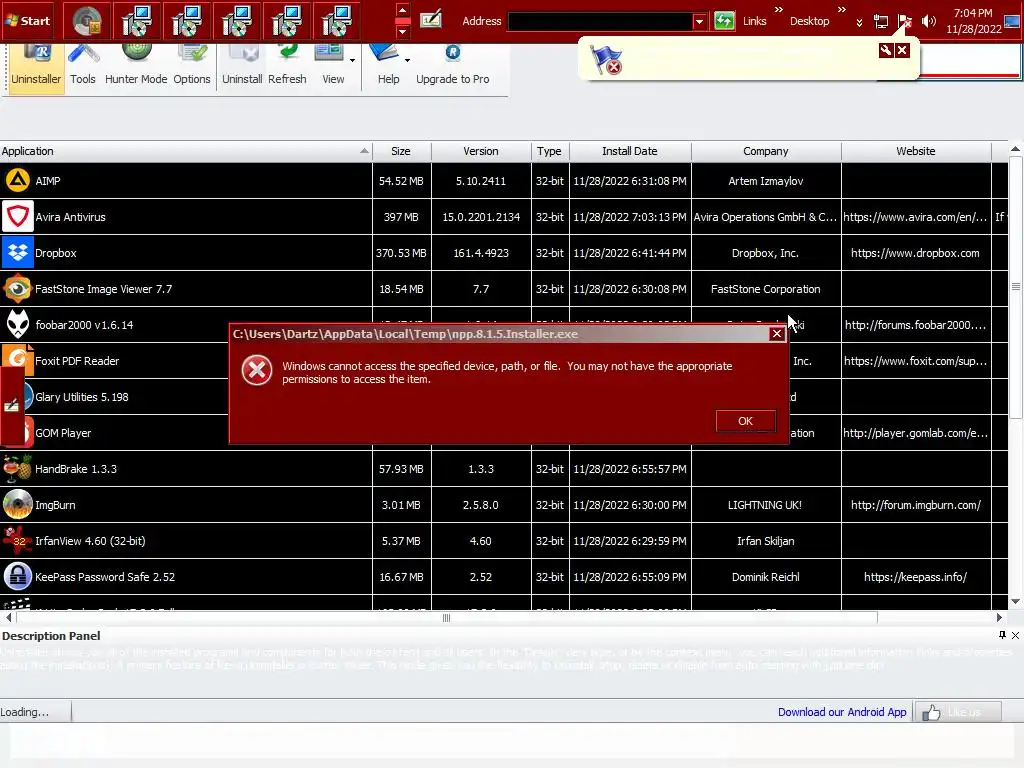Click the taskbar clock showing 7:04 PM
The image size is (1024, 768).
tap(973, 21)
